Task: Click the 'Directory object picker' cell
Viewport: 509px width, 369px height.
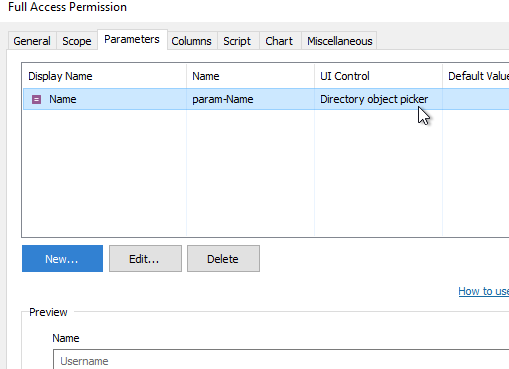Action: (378, 99)
